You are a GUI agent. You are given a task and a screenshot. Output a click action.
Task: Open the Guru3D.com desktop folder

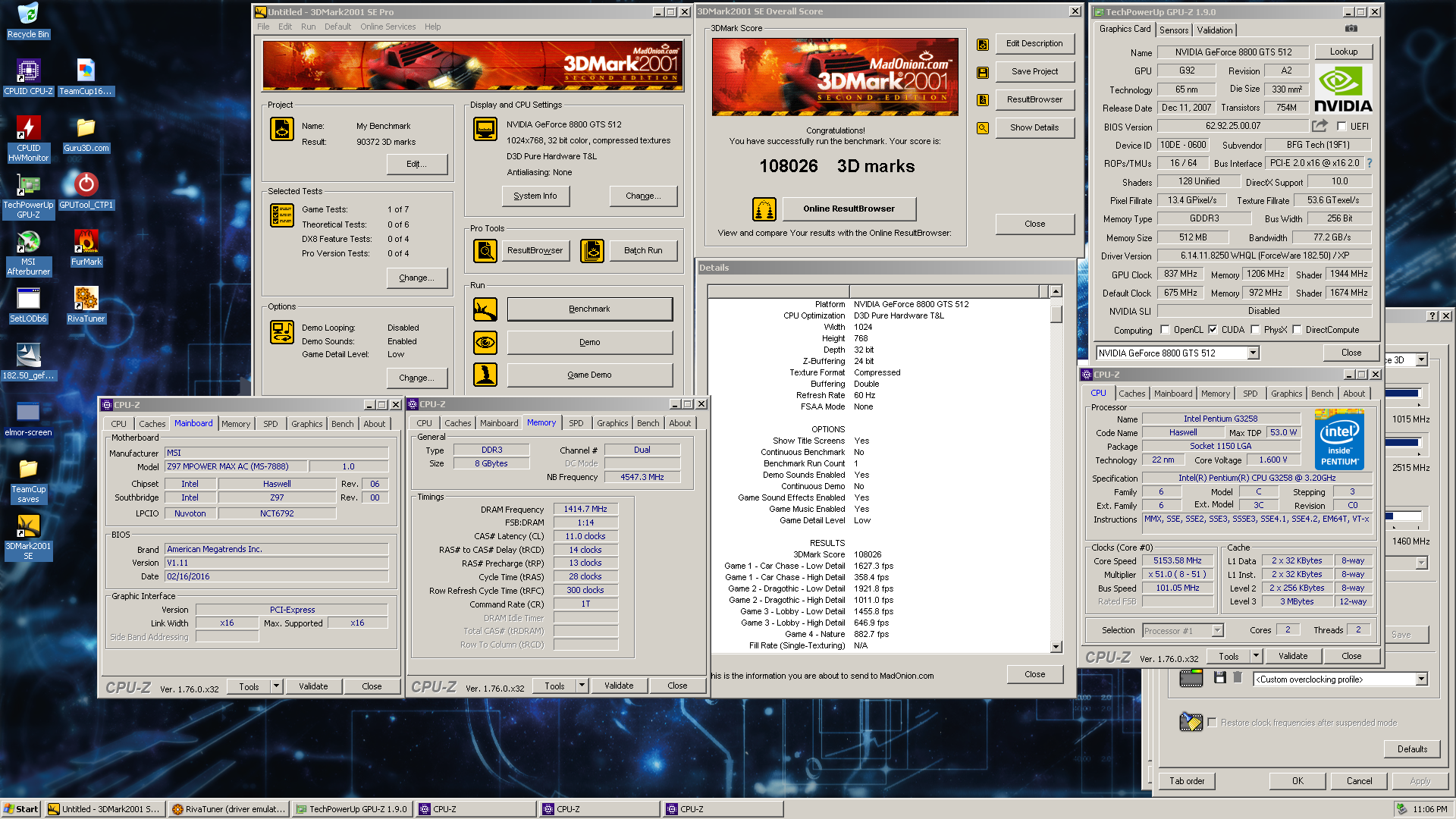pyautogui.click(x=86, y=134)
